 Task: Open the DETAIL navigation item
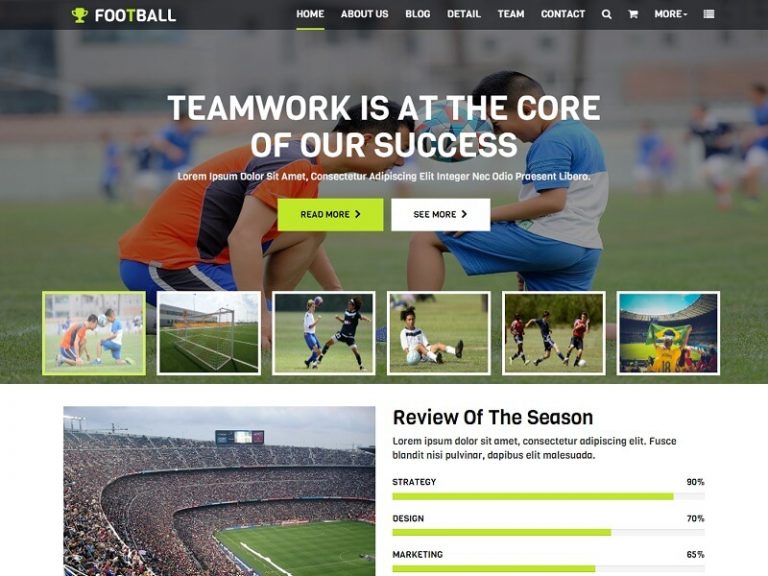pos(464,14)
